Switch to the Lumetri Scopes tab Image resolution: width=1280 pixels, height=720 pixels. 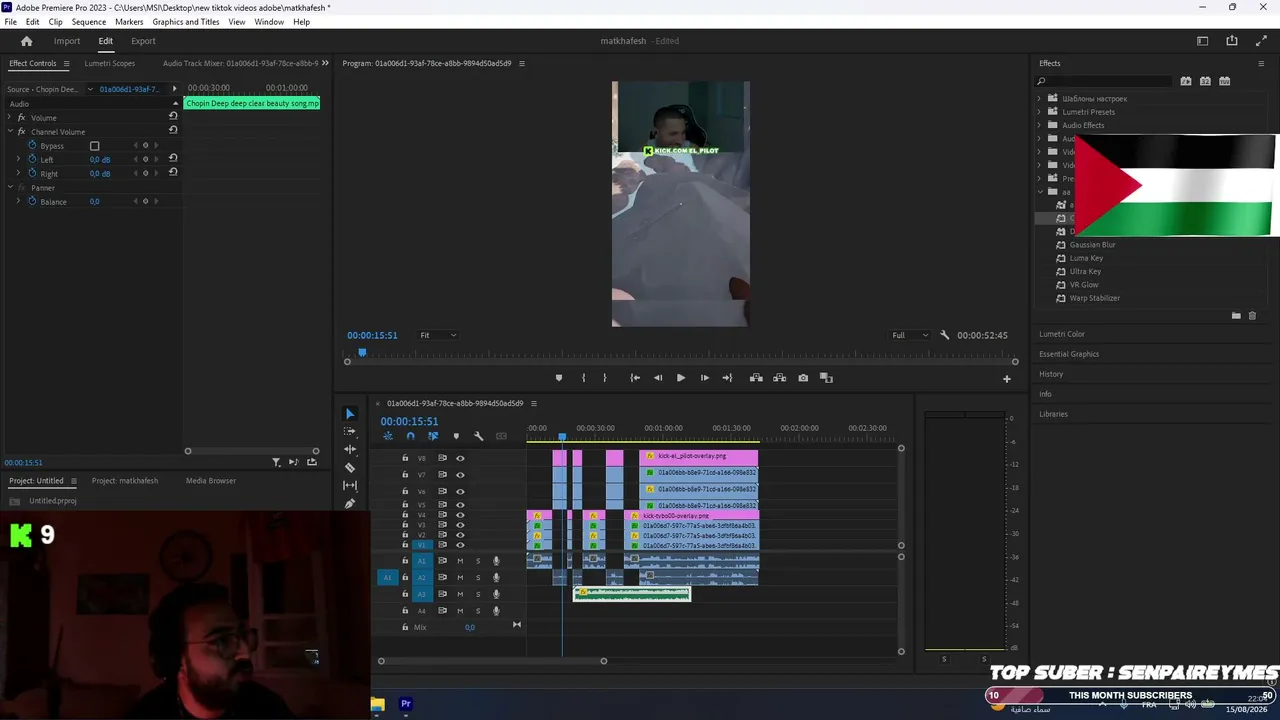point(110,63)
